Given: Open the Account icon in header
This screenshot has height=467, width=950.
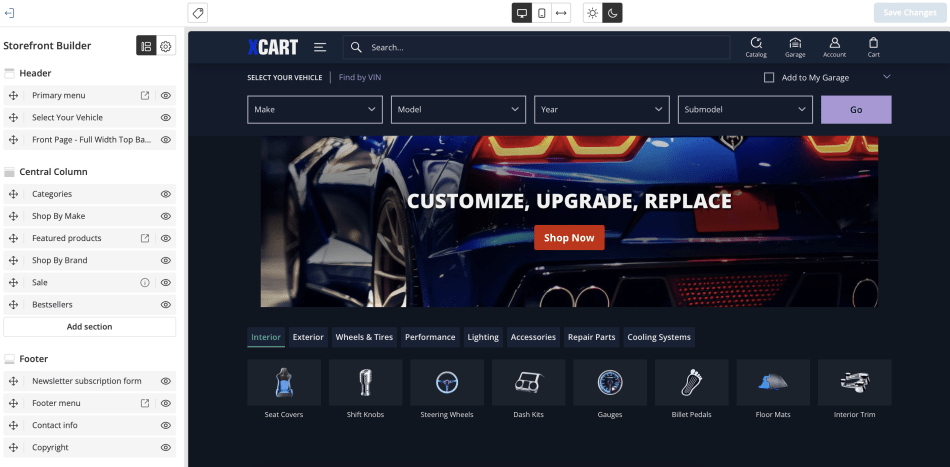Looking at the screenshot, I should pos(834,47).
